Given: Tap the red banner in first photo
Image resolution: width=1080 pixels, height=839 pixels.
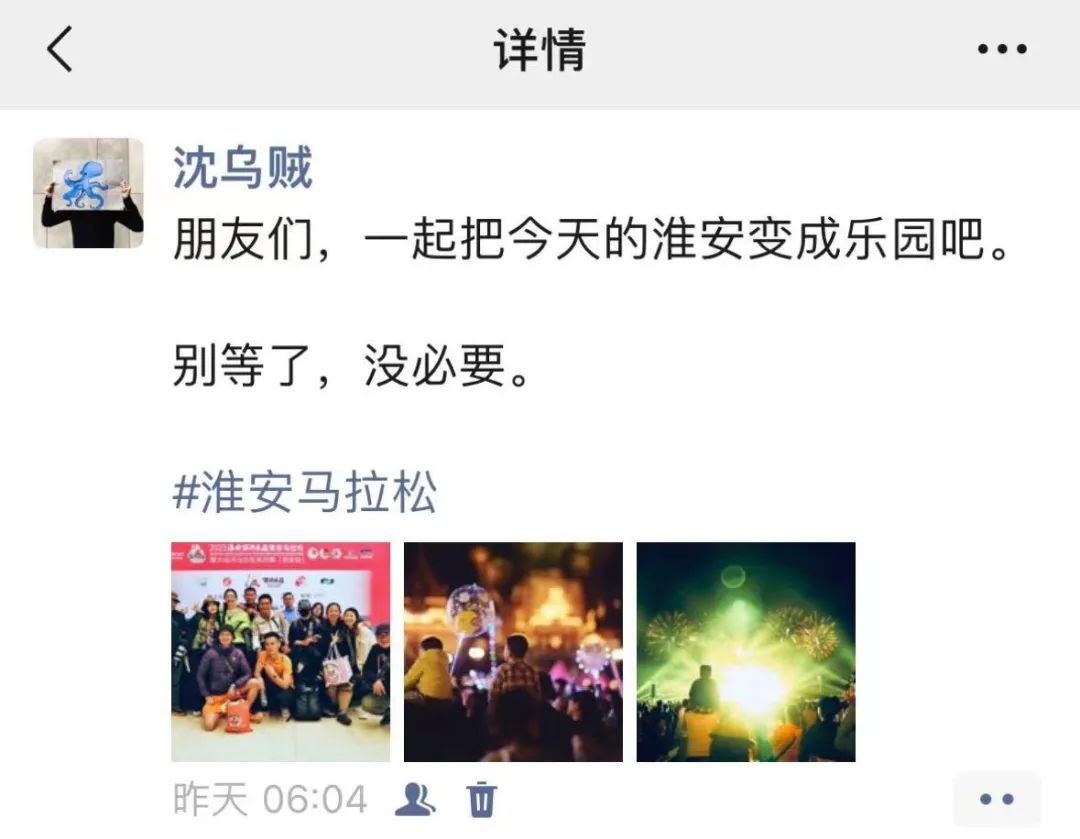Looking at the screenshot, I should pyautogui.click(x=280, y=555).
